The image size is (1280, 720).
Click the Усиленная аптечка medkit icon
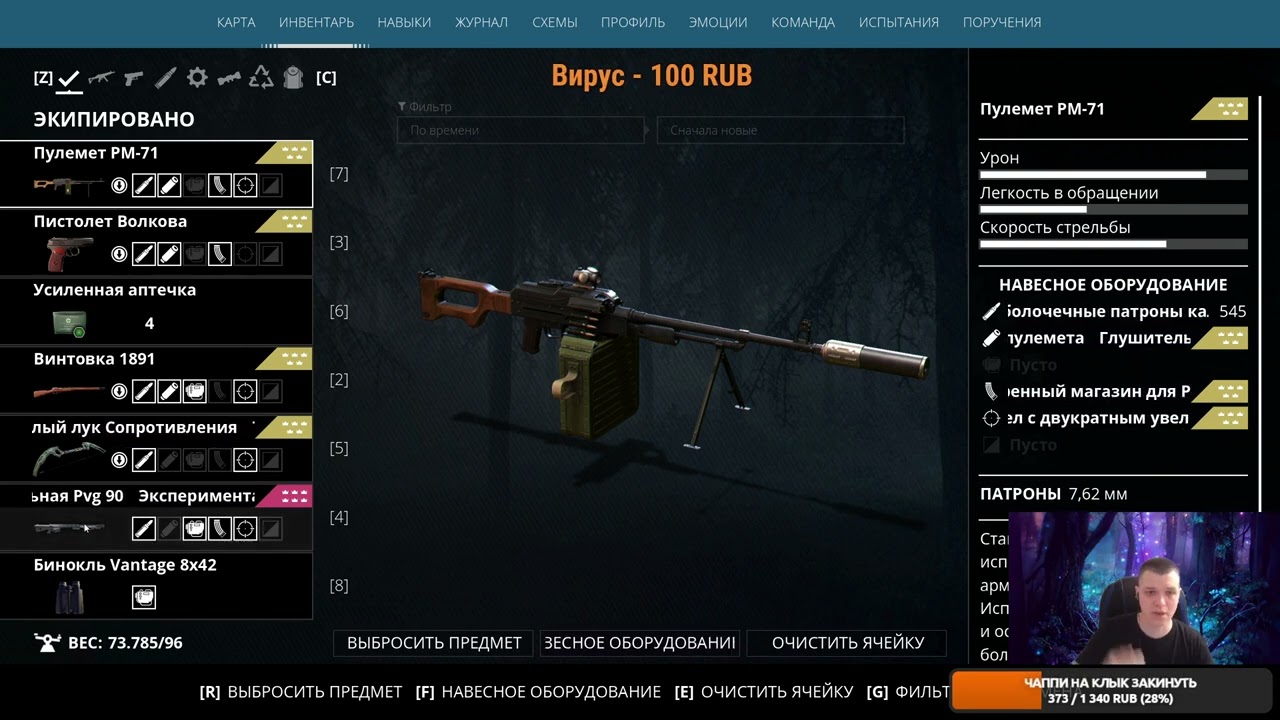point(69,323)
